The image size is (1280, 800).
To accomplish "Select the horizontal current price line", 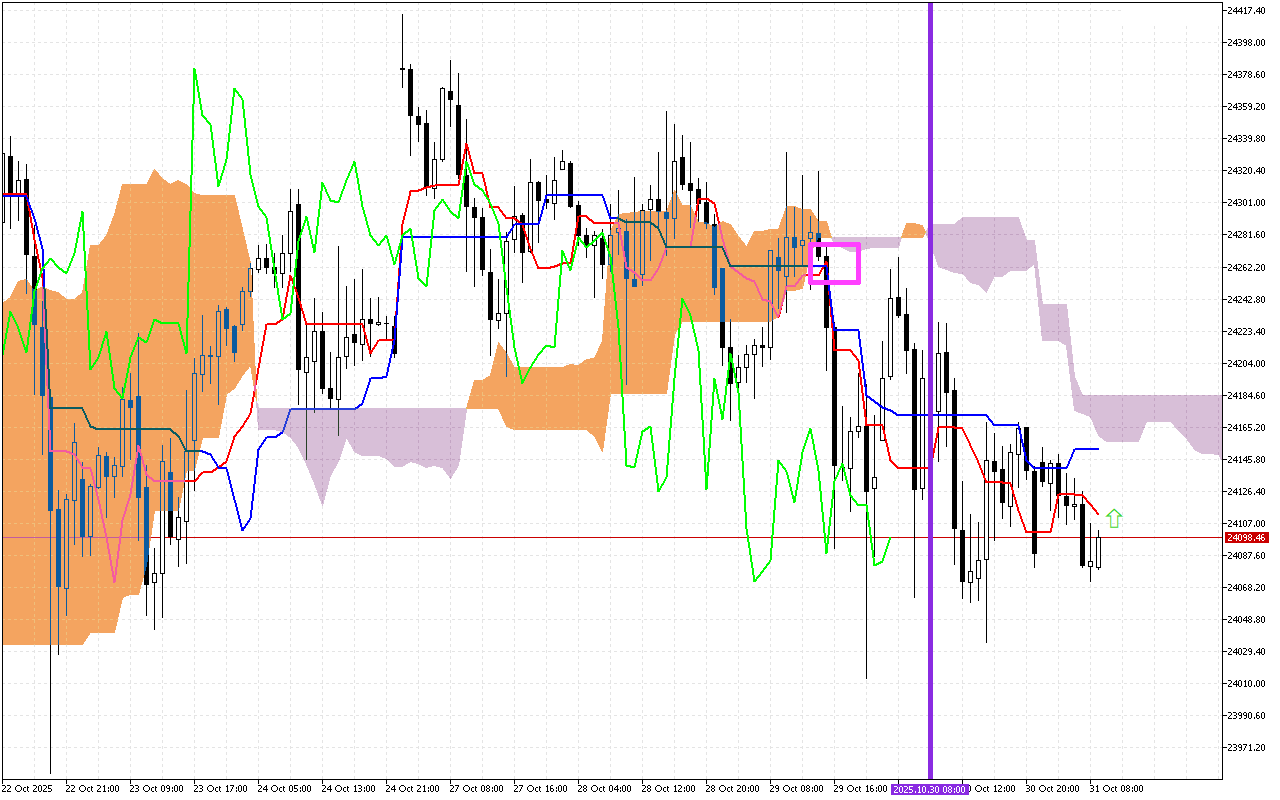I will (x=600, y=538).
